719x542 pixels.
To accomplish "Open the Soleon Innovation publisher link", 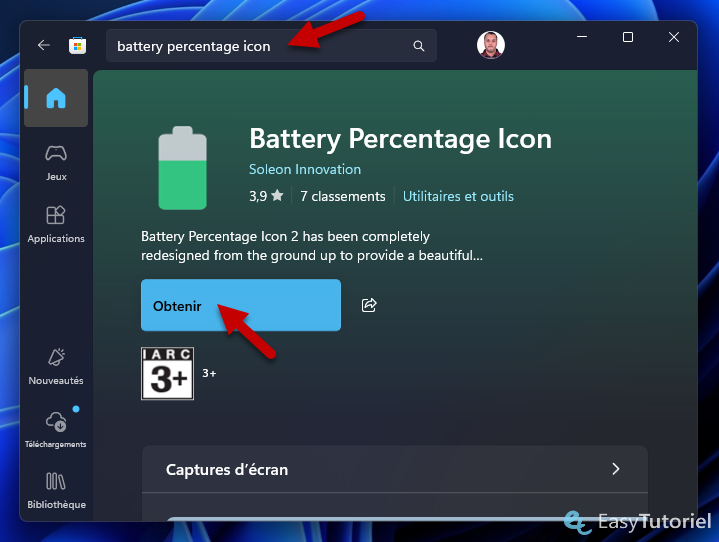I will pyautogui.click(x=305, y=169).
